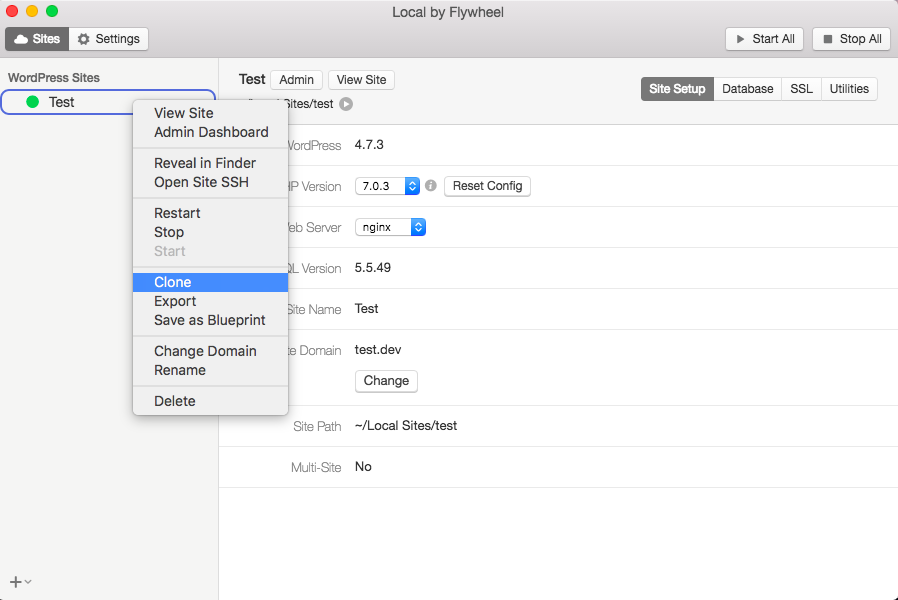Choose View Site from the context menu

[210, 113]
